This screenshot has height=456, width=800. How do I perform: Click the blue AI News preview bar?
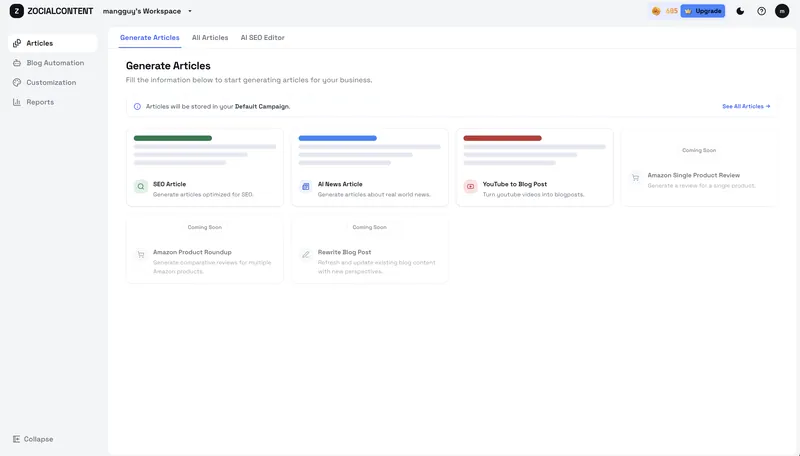coord(337,138)
